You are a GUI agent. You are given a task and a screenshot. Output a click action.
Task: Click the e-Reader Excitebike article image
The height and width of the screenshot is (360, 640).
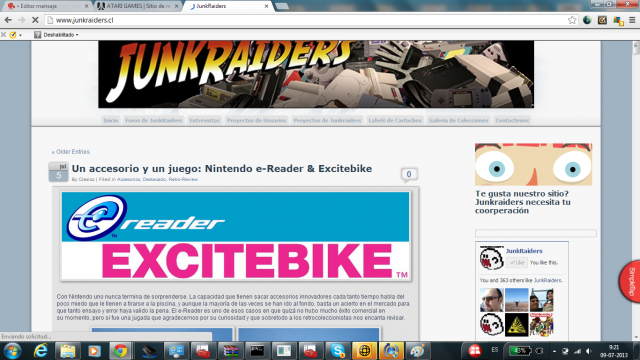236,236
